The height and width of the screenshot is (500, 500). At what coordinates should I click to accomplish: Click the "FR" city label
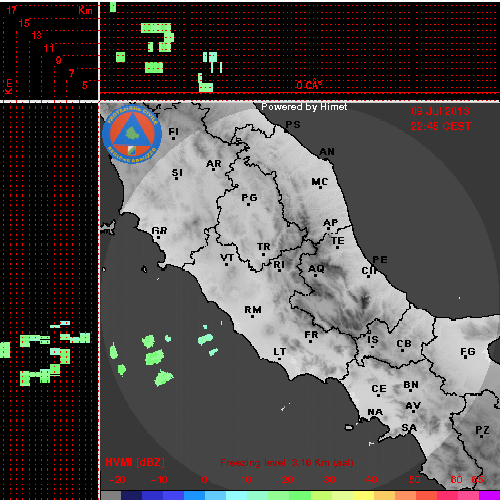tap(311, 334)
